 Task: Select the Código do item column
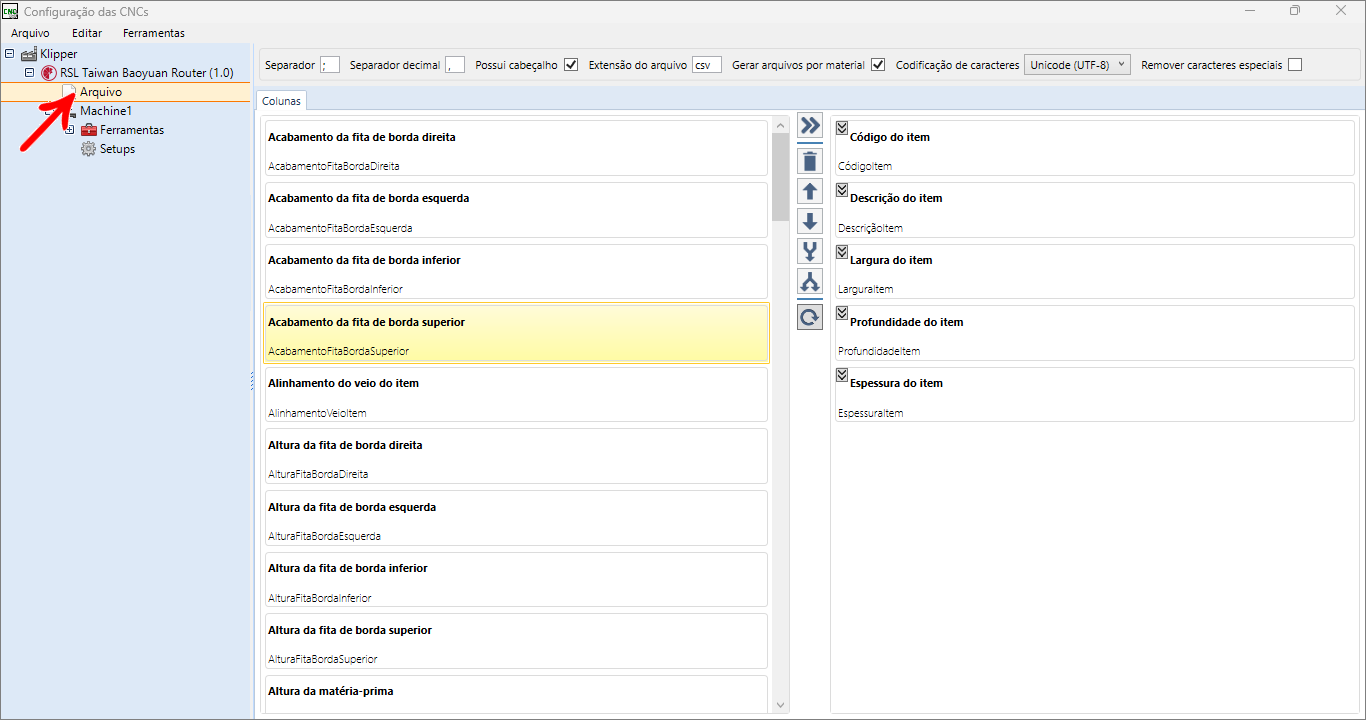pos(1095,148)
